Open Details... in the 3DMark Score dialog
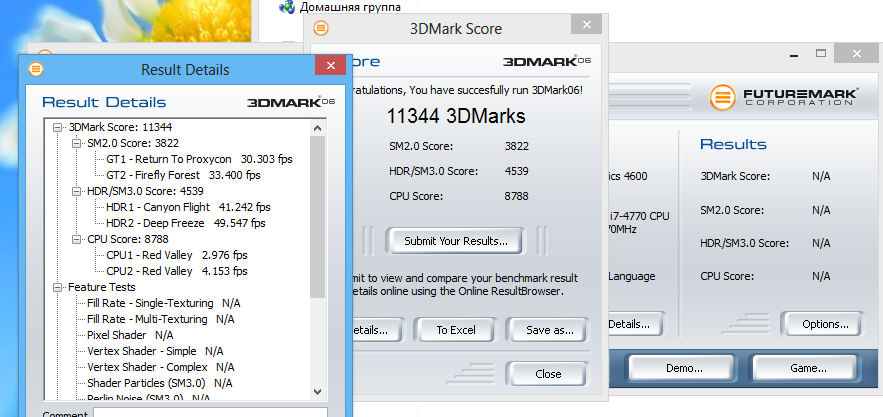 coord(377,330)
